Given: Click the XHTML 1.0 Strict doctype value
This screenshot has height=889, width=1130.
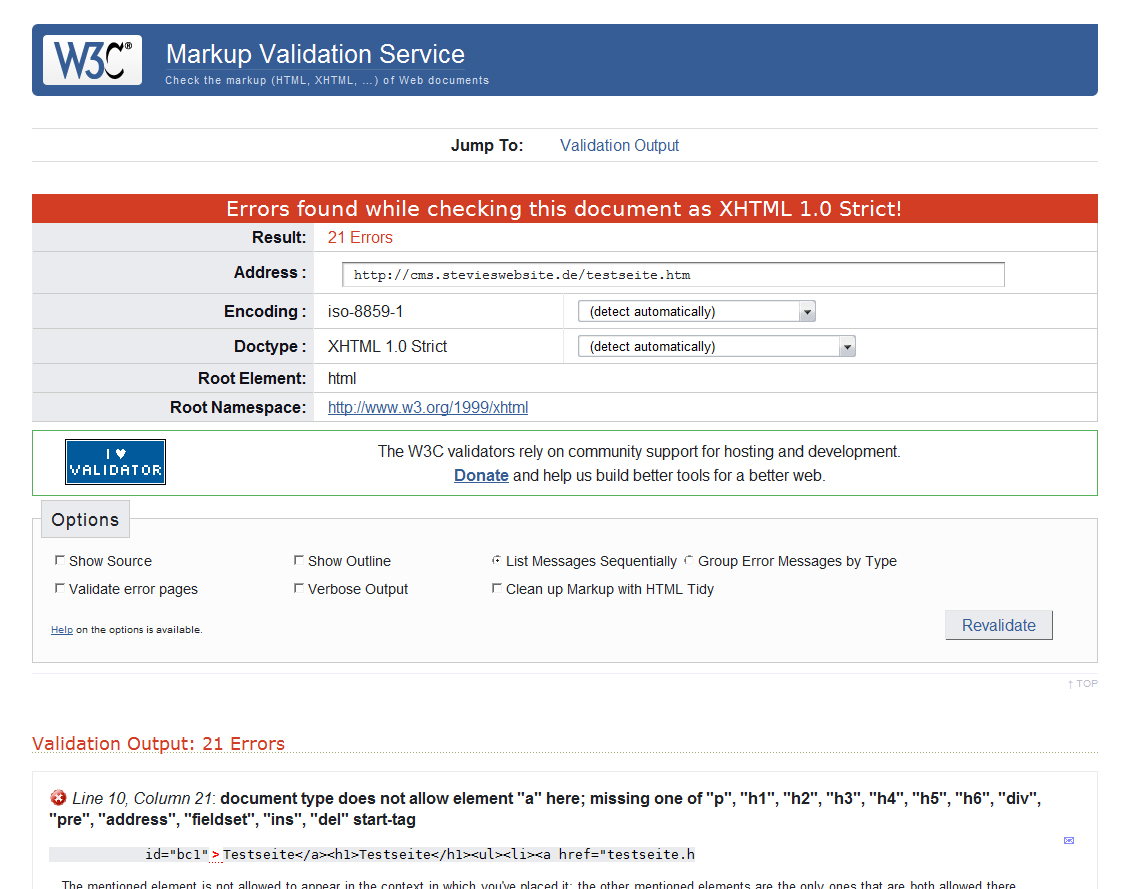Looking at the screenshot, I should tap(388, 347).
